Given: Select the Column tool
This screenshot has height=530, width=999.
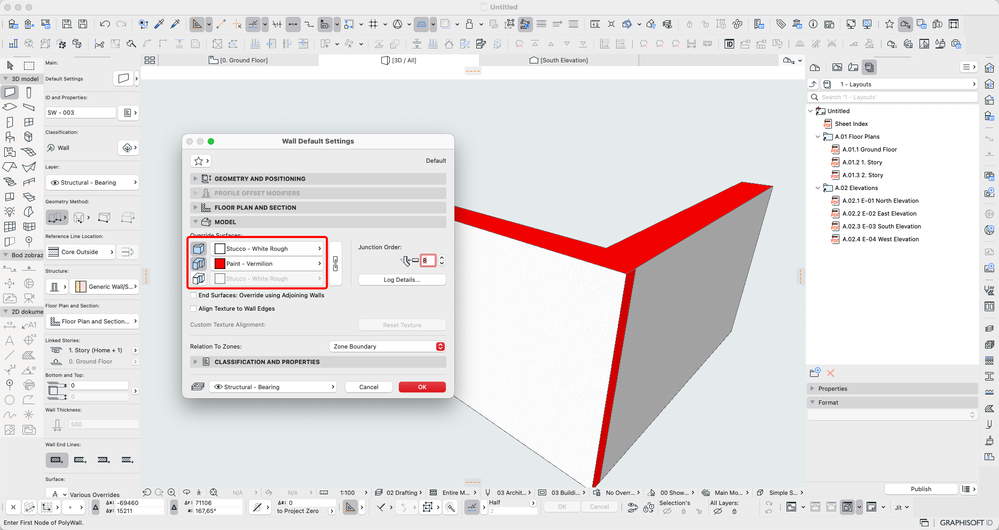Looking at the screenshot, I should click(29, 92).
